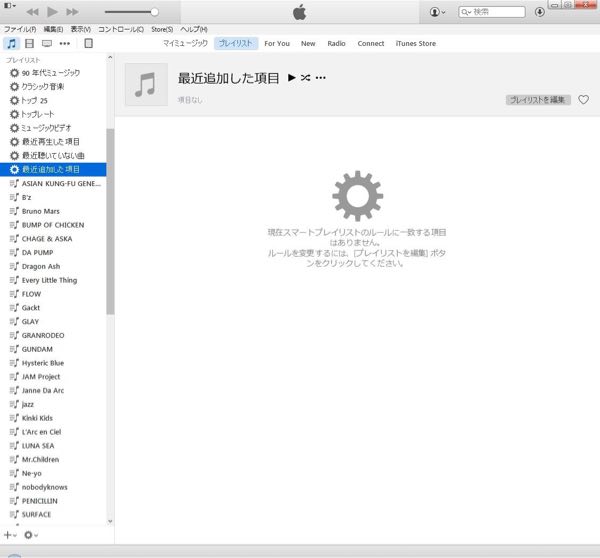600x558 pixels.
Task: Switch to マイミュージック tab
Action: [185, 43]
